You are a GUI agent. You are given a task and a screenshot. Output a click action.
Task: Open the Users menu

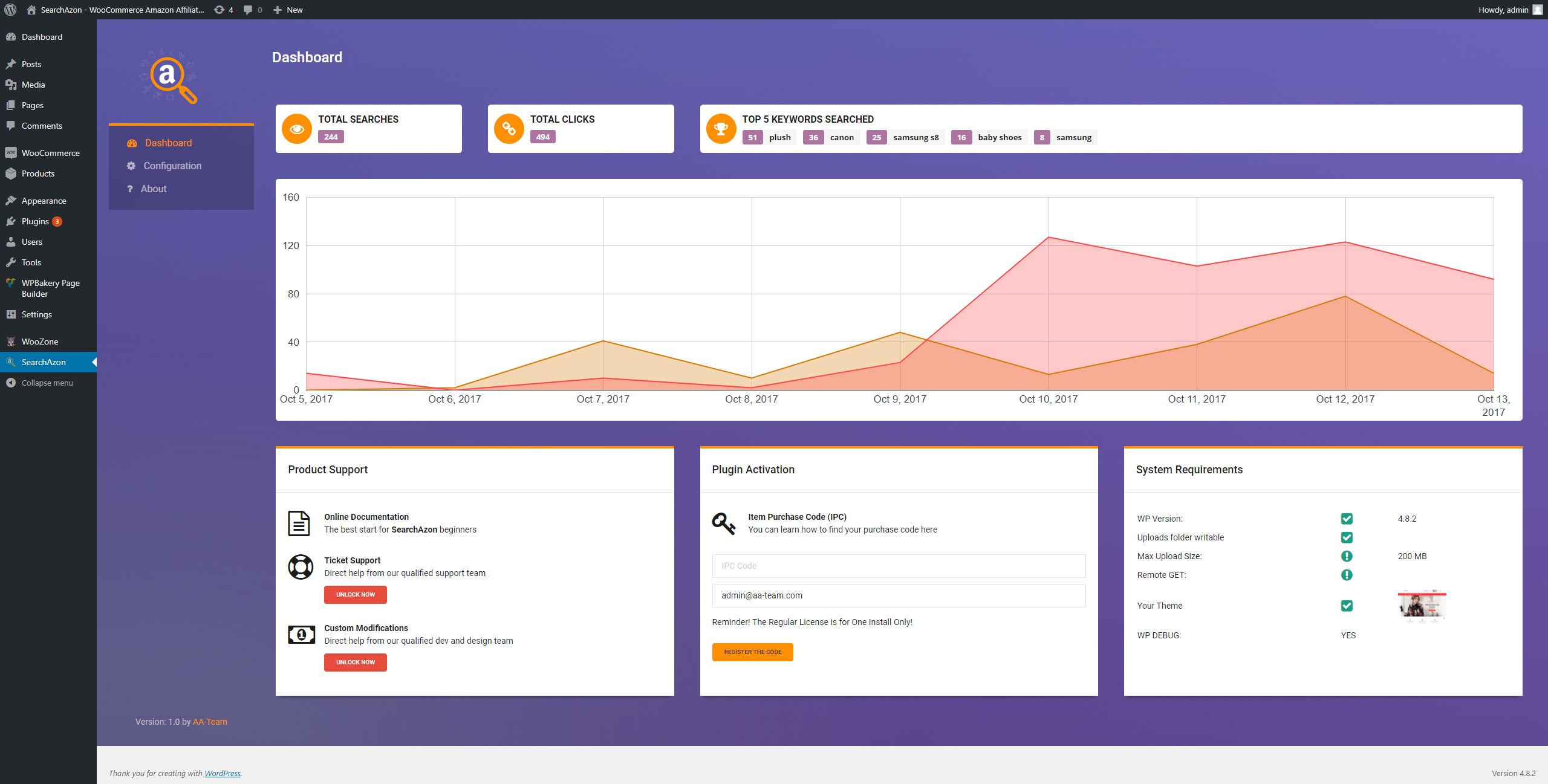48,242
